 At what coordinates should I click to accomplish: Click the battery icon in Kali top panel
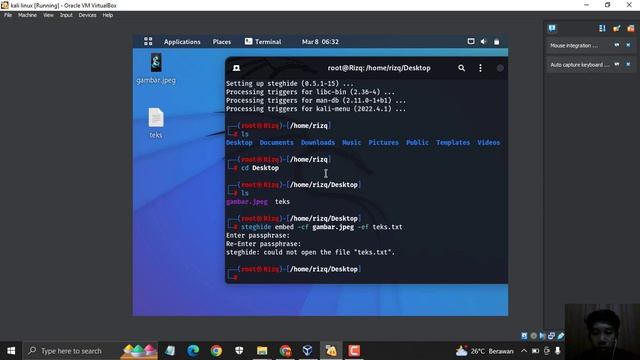pyautogui.click(x=496, y=42)
